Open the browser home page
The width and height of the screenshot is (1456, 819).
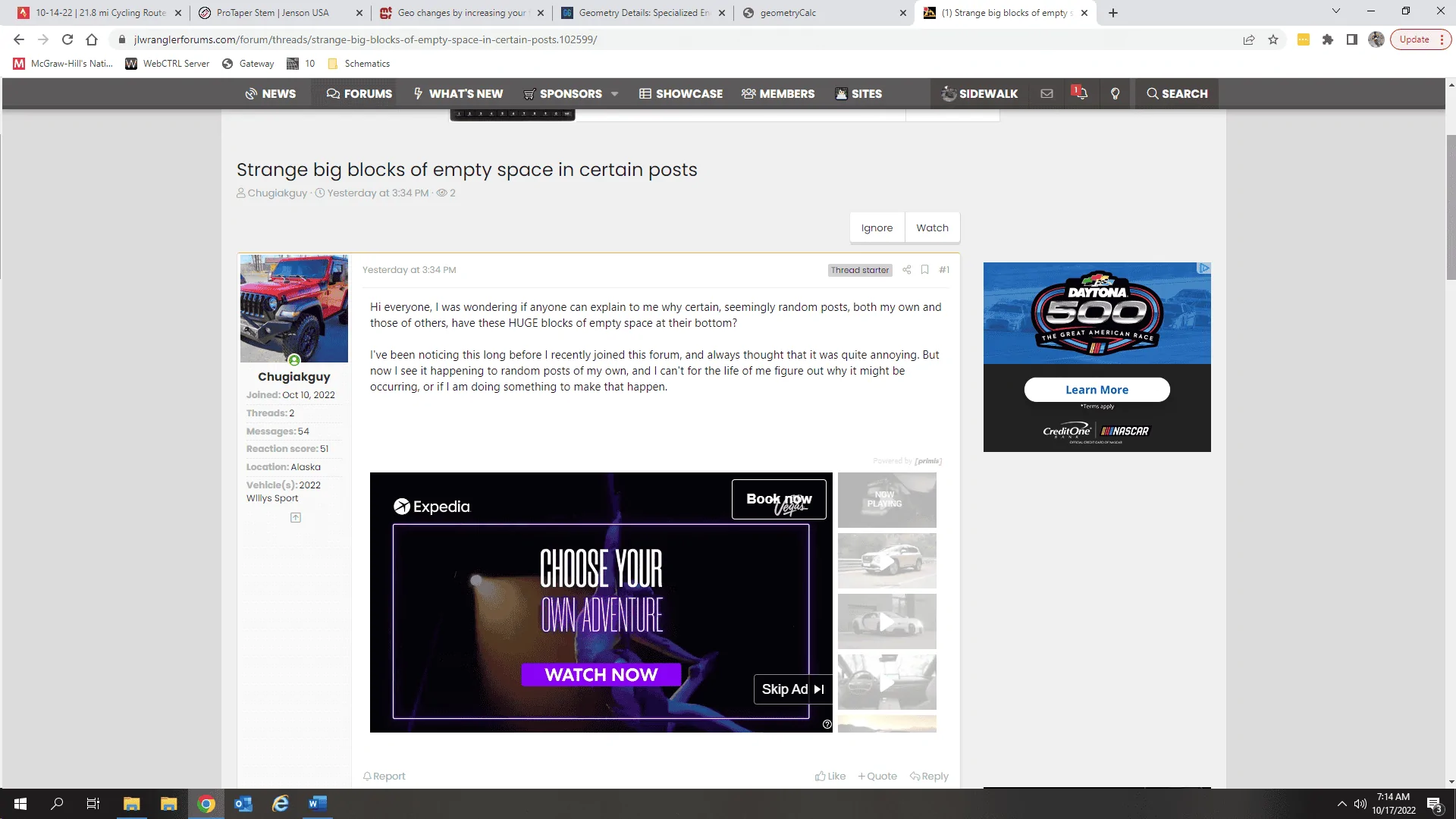(x=92, y=39)
